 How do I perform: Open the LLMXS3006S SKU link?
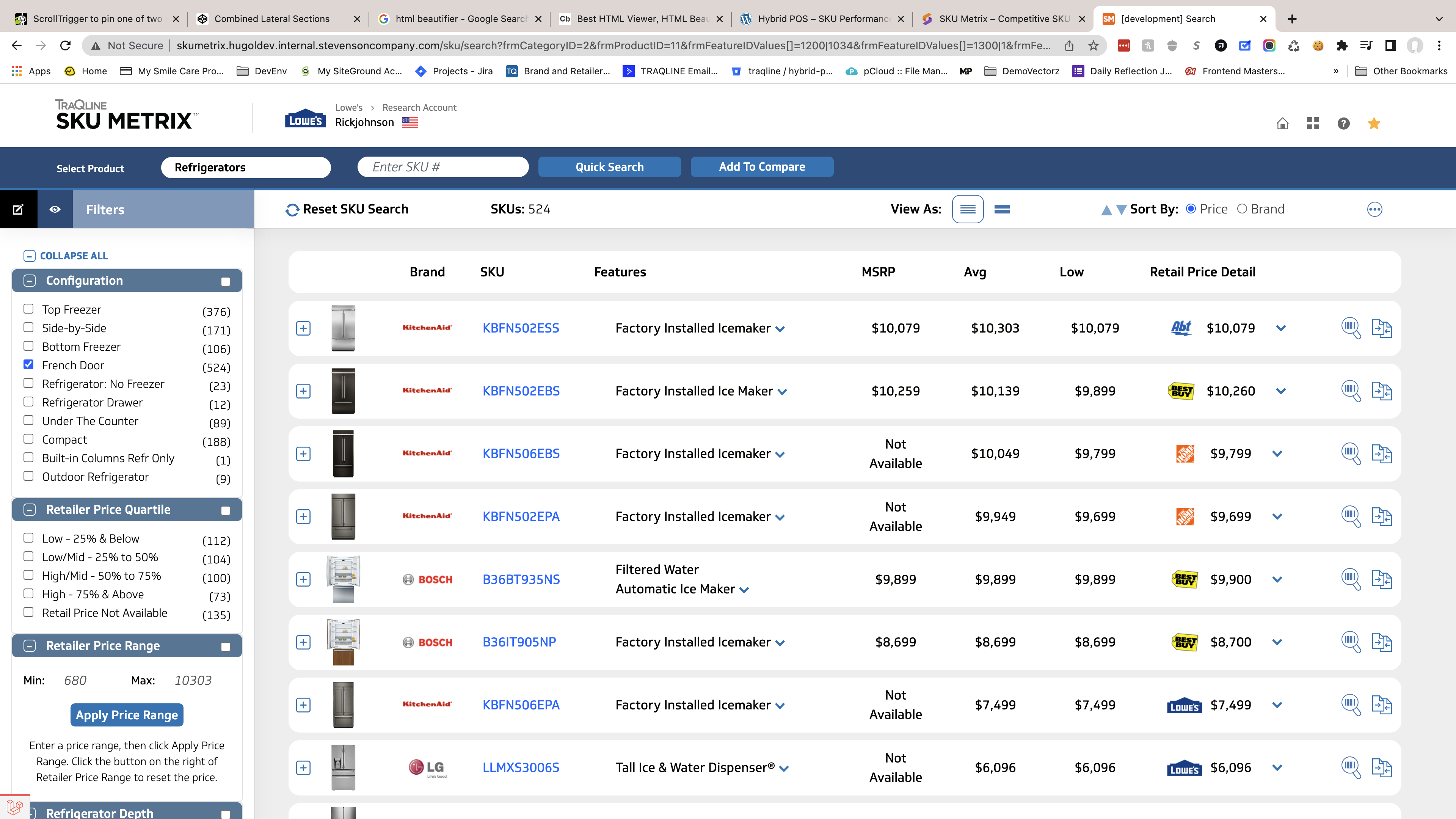pos(521,767)
